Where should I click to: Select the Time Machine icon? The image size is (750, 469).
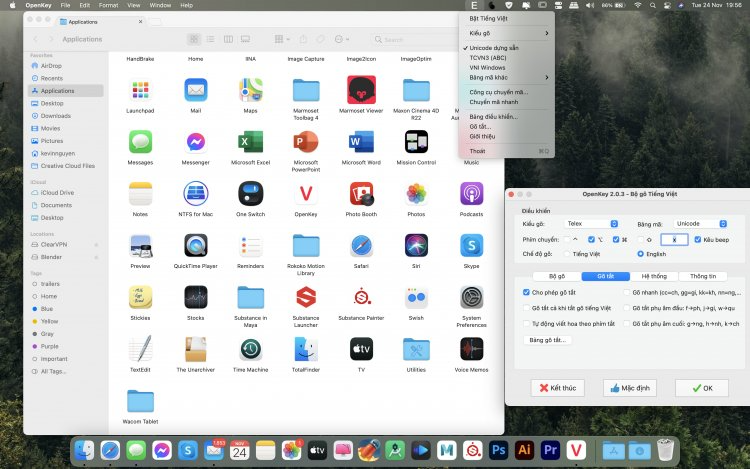click(x=251, y=349)
